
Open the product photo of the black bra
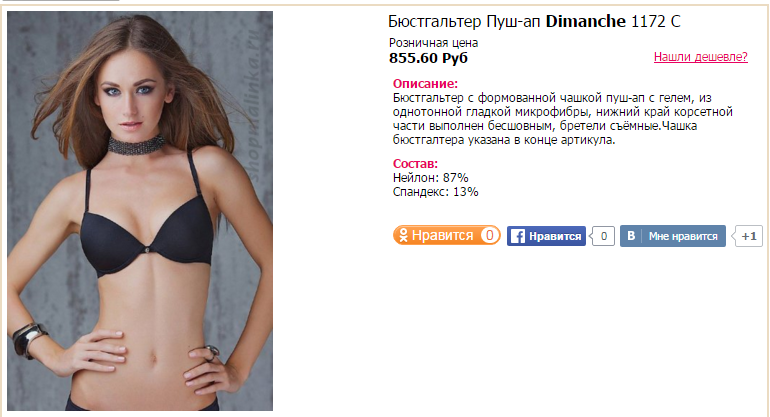coord(140,211)
